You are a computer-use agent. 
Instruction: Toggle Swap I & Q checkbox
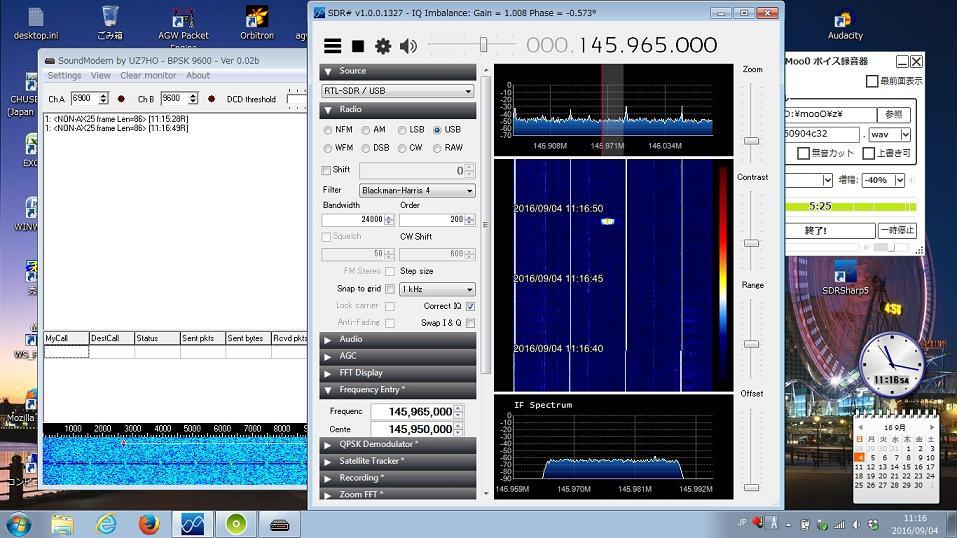[x=470, y=322]
